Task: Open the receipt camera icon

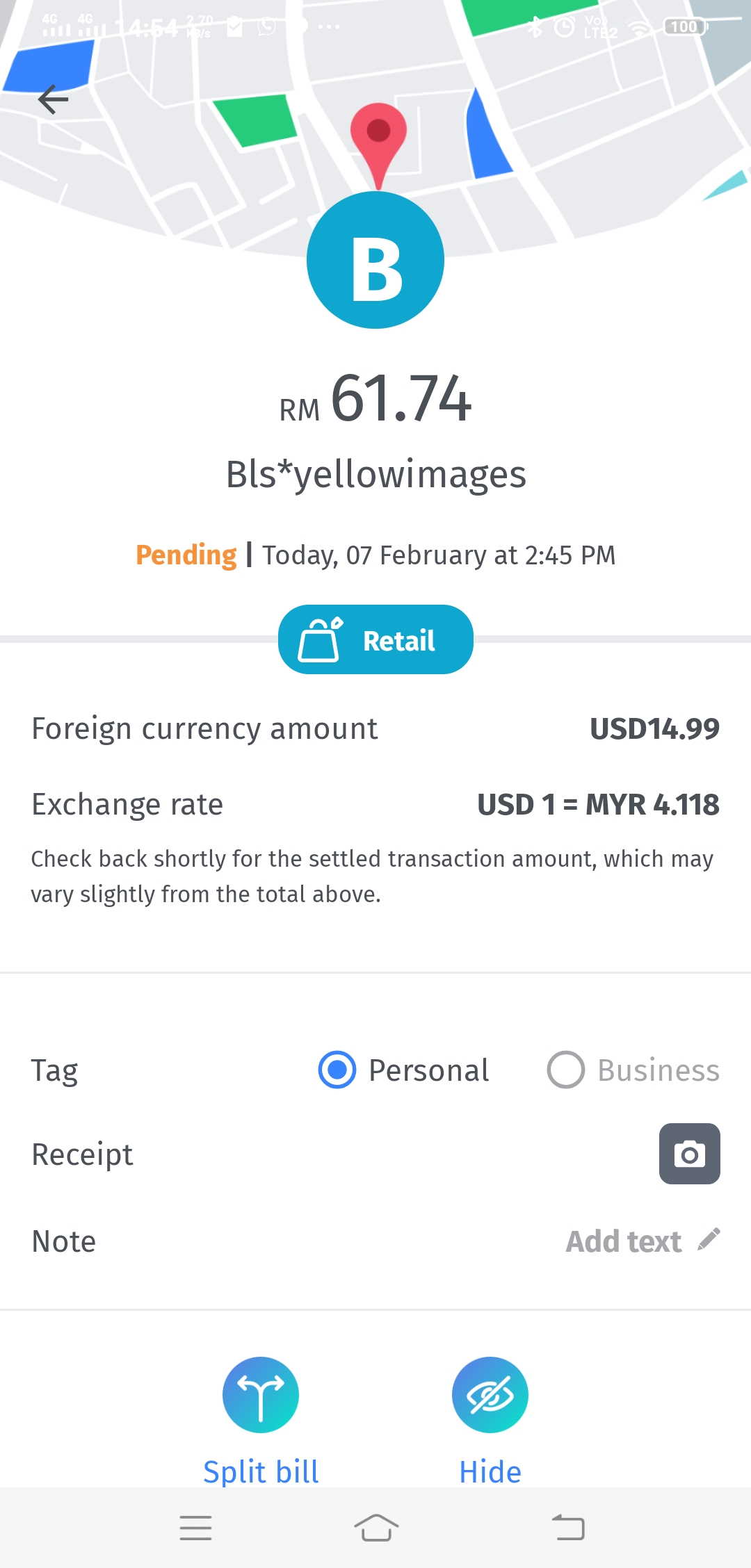Action: coord(689,1154)
